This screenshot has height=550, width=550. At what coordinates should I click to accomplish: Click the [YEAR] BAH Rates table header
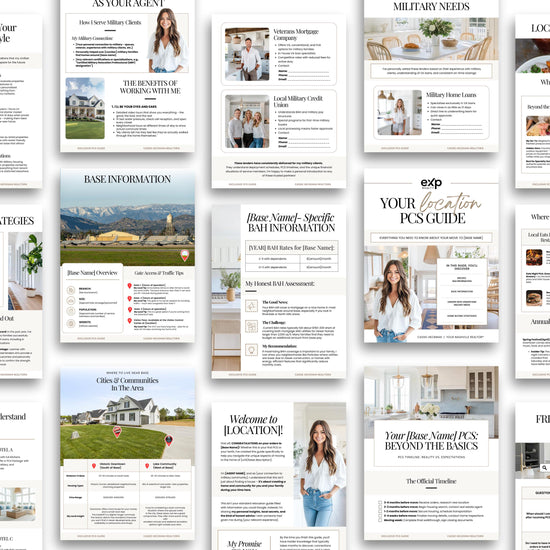[291, 248]
